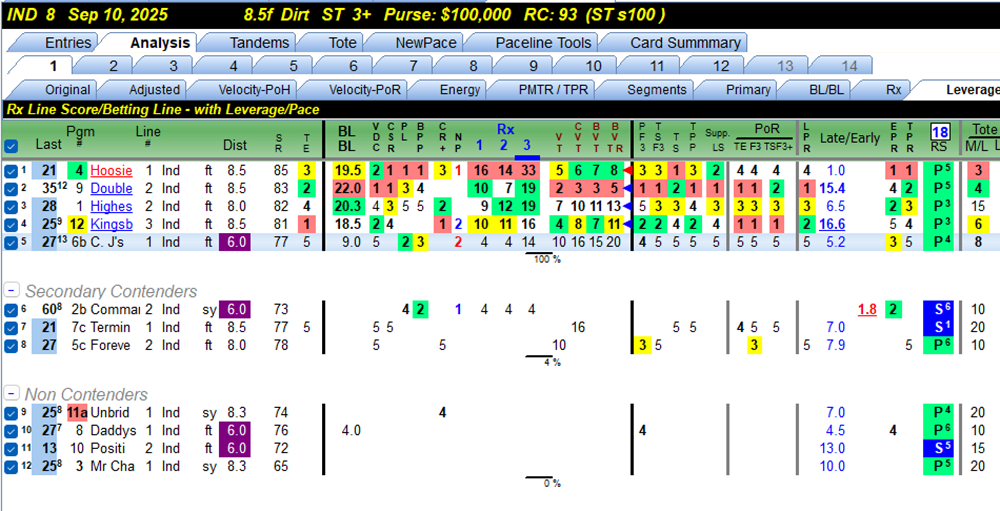This screenshot has height=511, width=1000.
Task: Uncheck the Double row checkbox
Action: pos(10,188)
